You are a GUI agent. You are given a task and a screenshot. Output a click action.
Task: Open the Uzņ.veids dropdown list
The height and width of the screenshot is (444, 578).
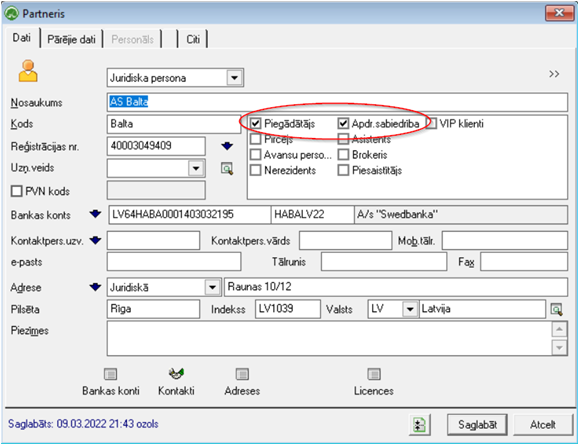196,169
